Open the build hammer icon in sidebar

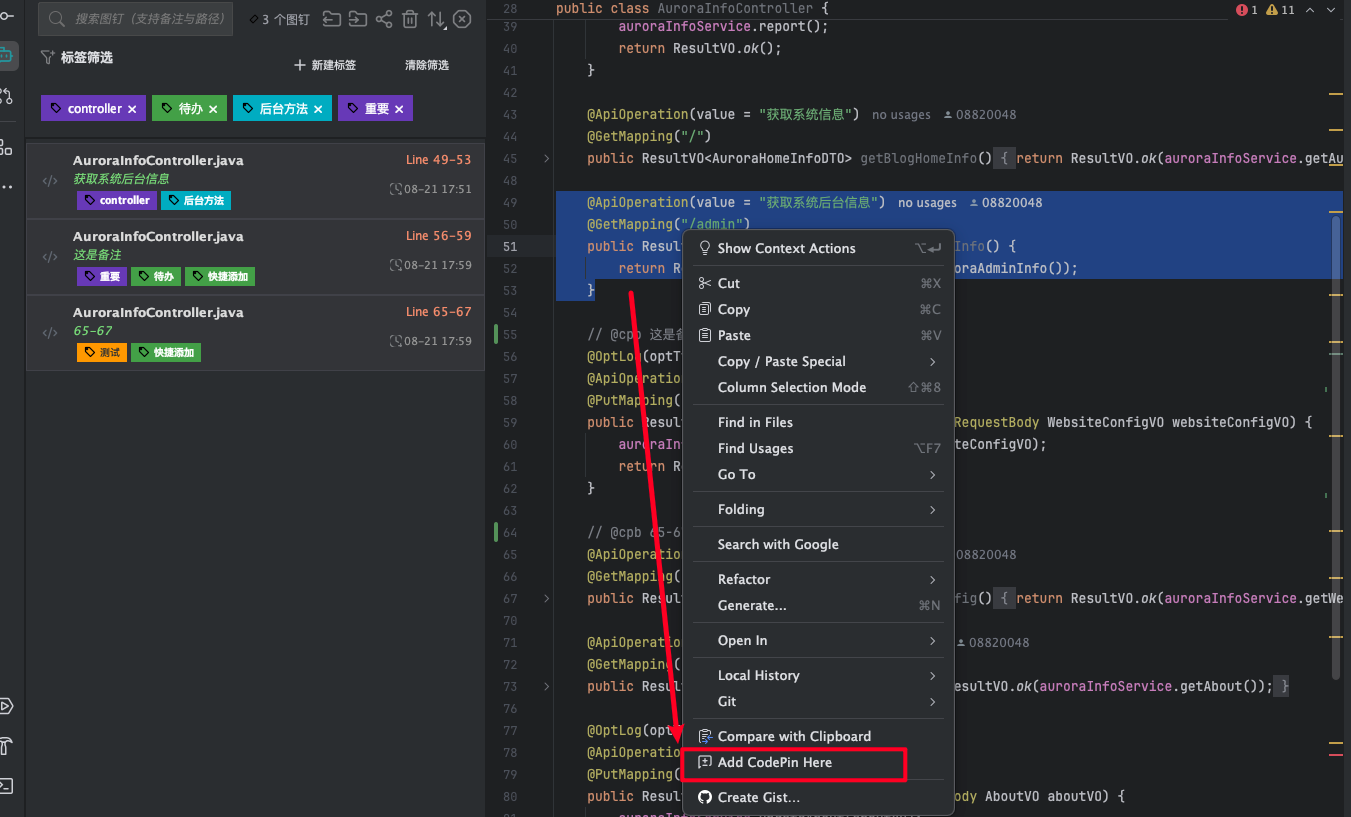pyautogui.click(x=7, y=746)
